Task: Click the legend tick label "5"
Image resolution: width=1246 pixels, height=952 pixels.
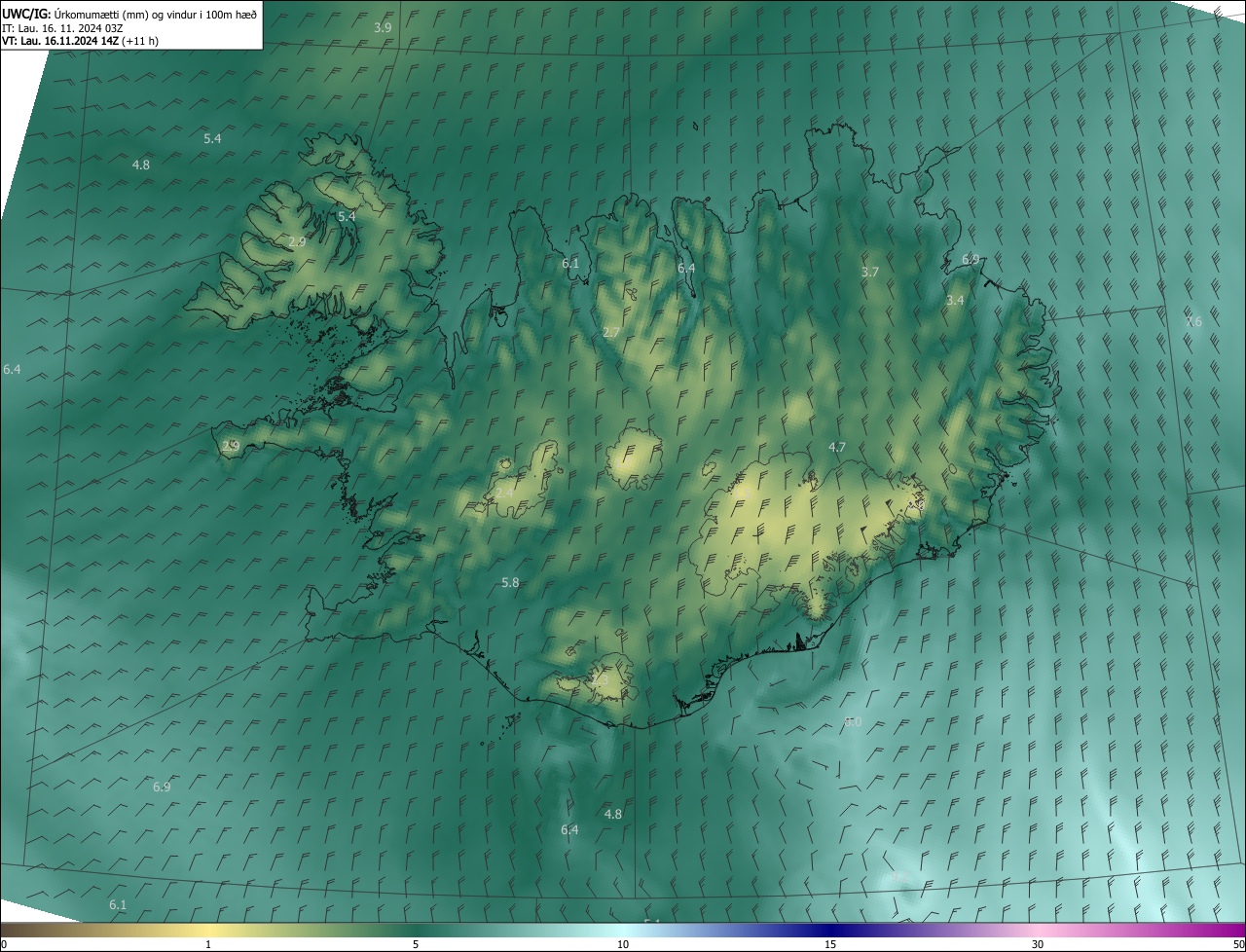Action: coord(416,944)
